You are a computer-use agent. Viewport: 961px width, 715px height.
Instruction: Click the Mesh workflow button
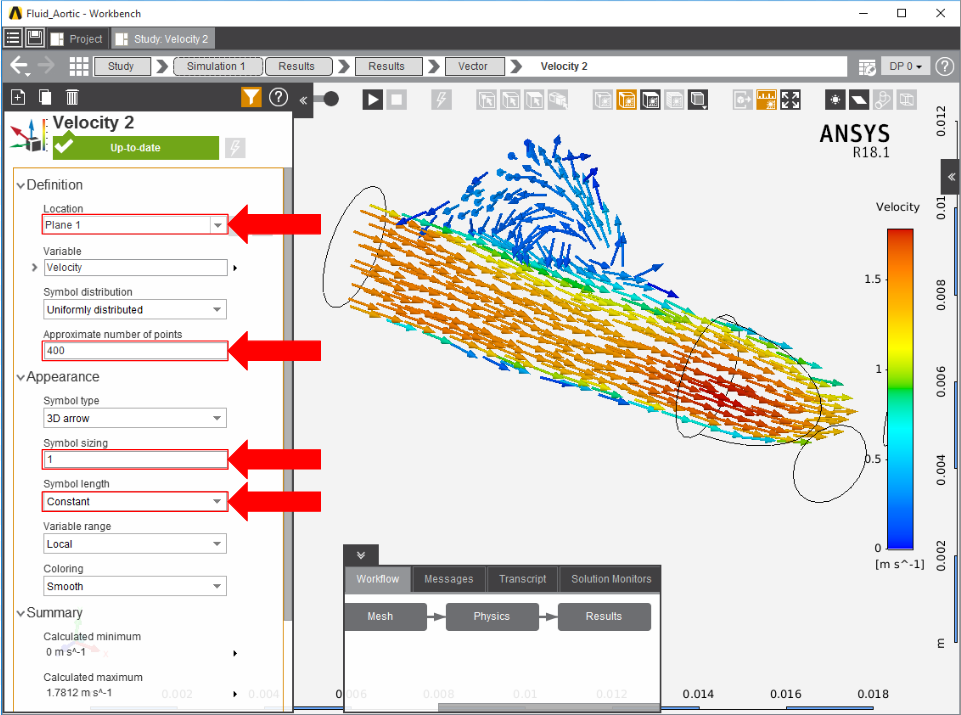click(385, 616)
